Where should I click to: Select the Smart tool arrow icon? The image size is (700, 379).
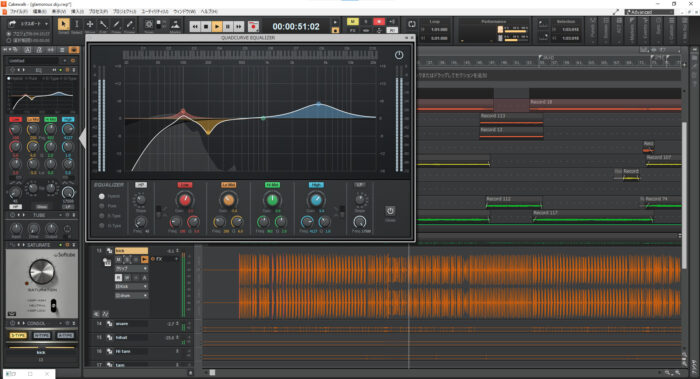(63, 25)
